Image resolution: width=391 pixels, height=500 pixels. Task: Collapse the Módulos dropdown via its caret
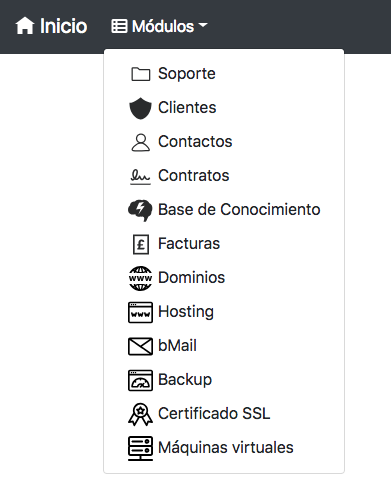203,25
